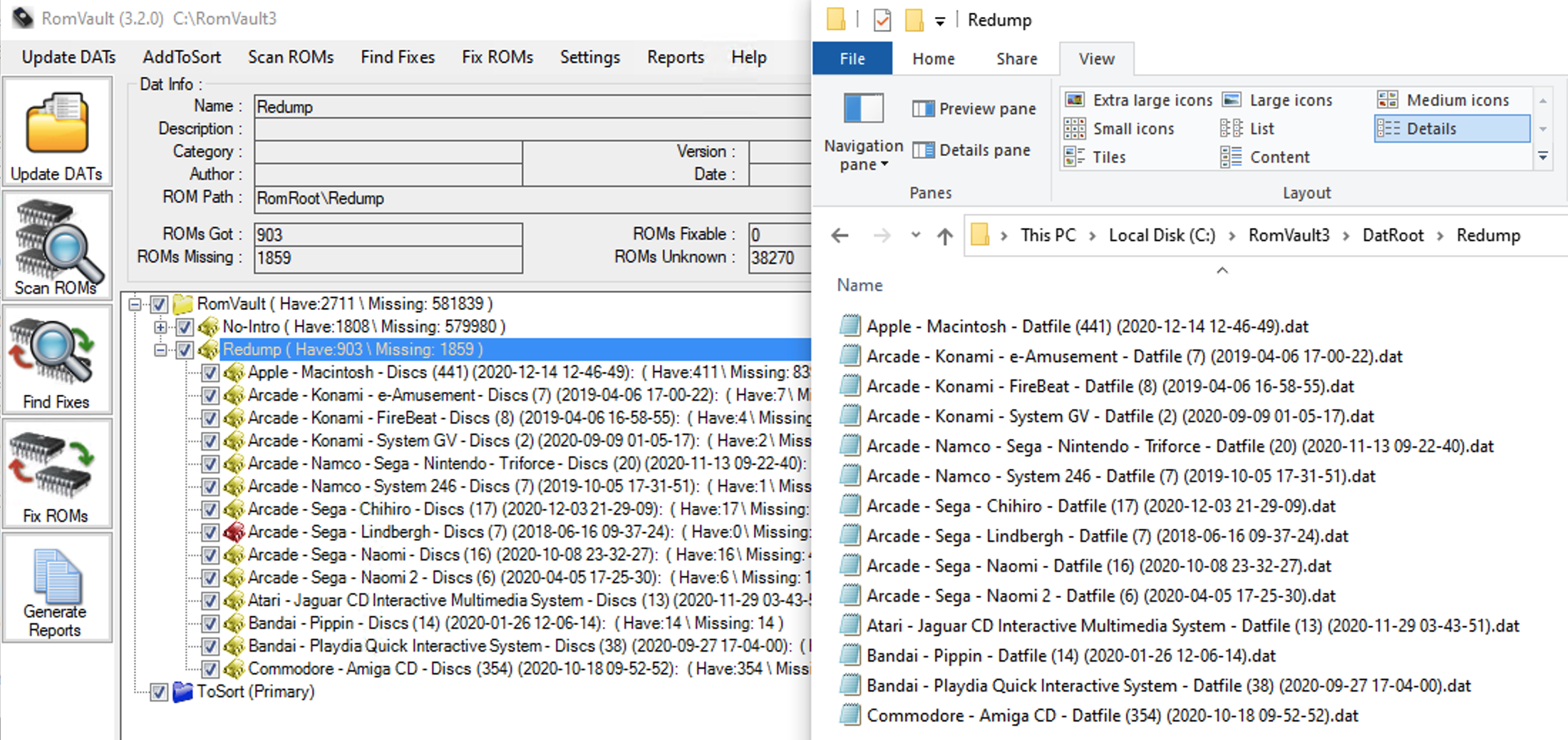Collapse the RomVault root tree node

pos(135,304)
